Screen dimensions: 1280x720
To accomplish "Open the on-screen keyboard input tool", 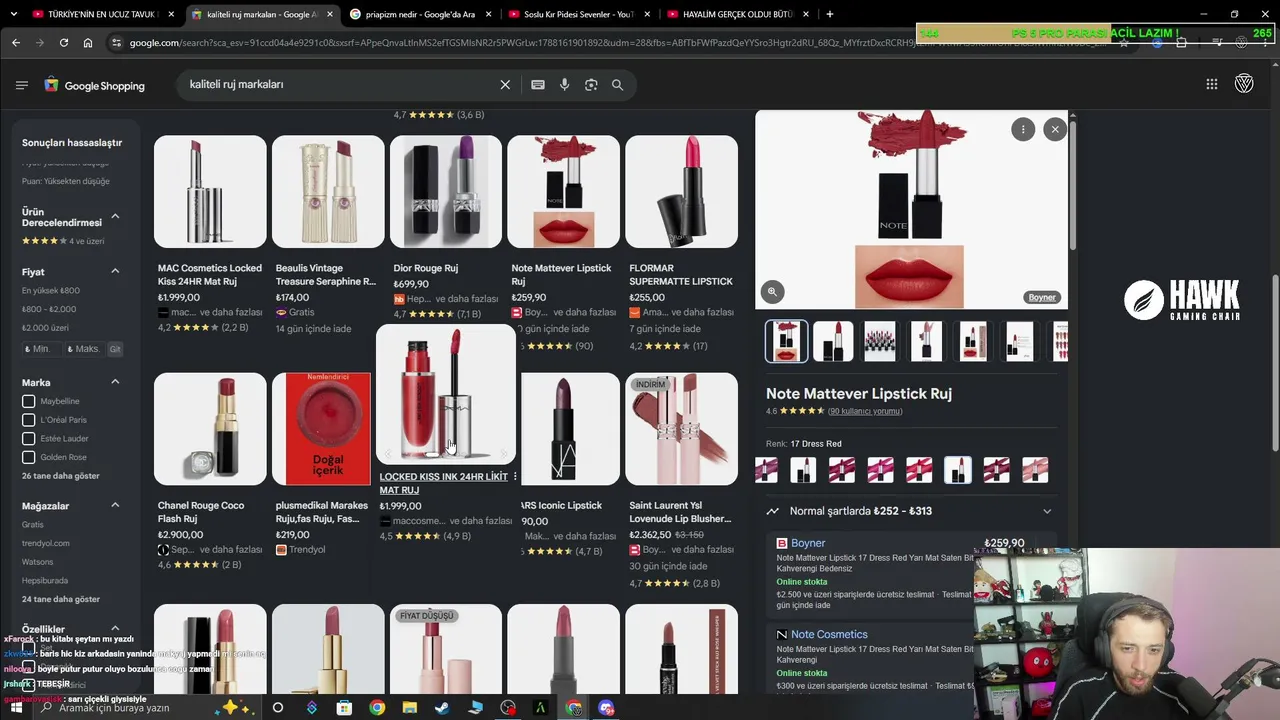I will [x=538, y=85].
